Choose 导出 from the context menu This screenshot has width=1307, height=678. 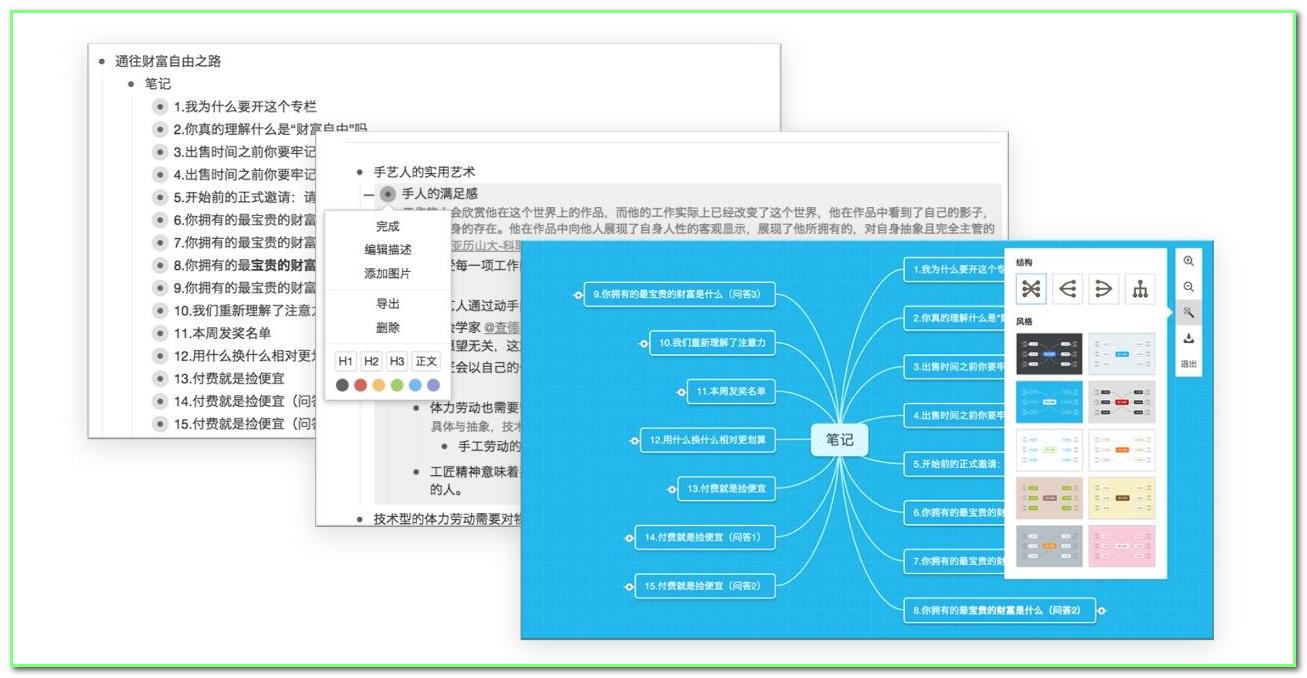(x=388, y=304)
